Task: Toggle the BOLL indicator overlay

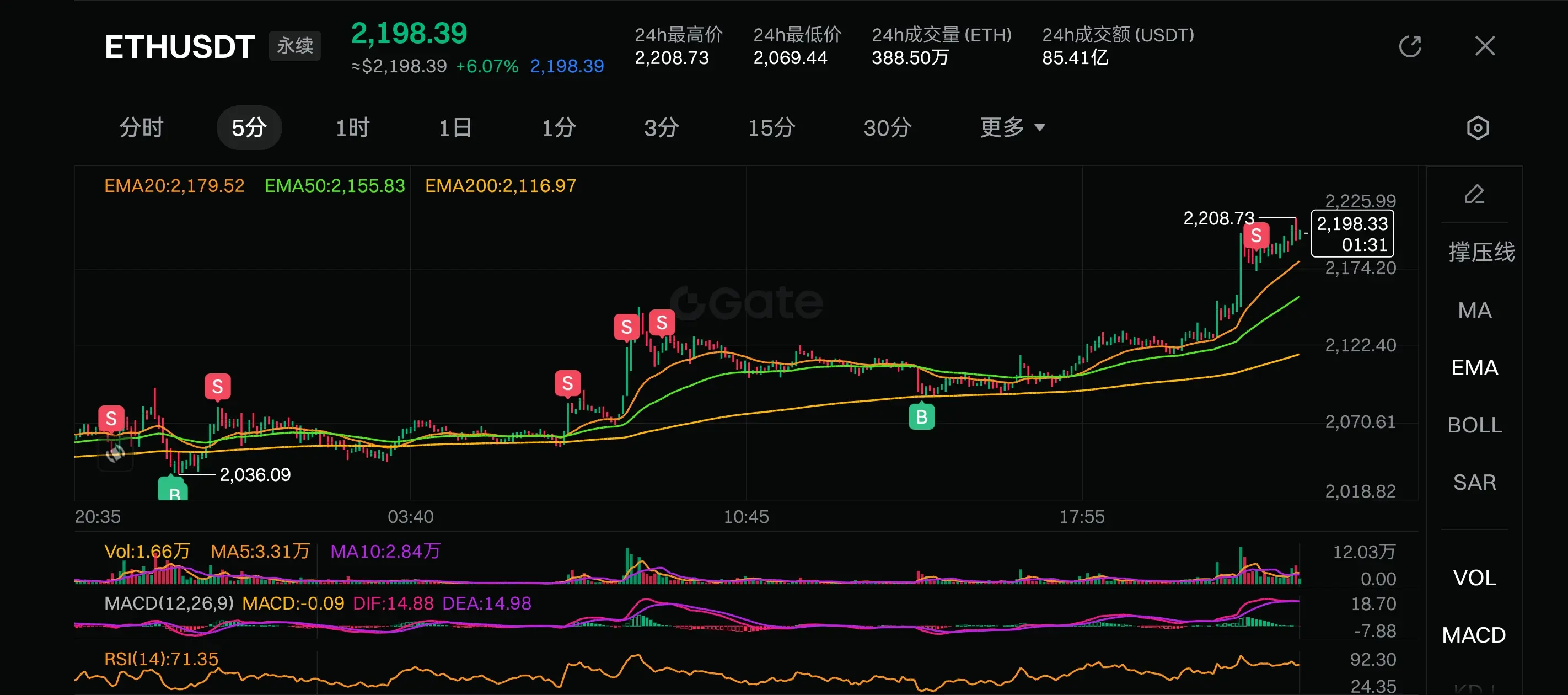Action: point(1474,425)
